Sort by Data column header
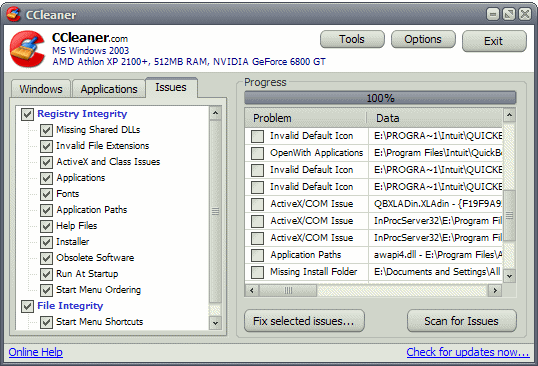 coord(435,118)
